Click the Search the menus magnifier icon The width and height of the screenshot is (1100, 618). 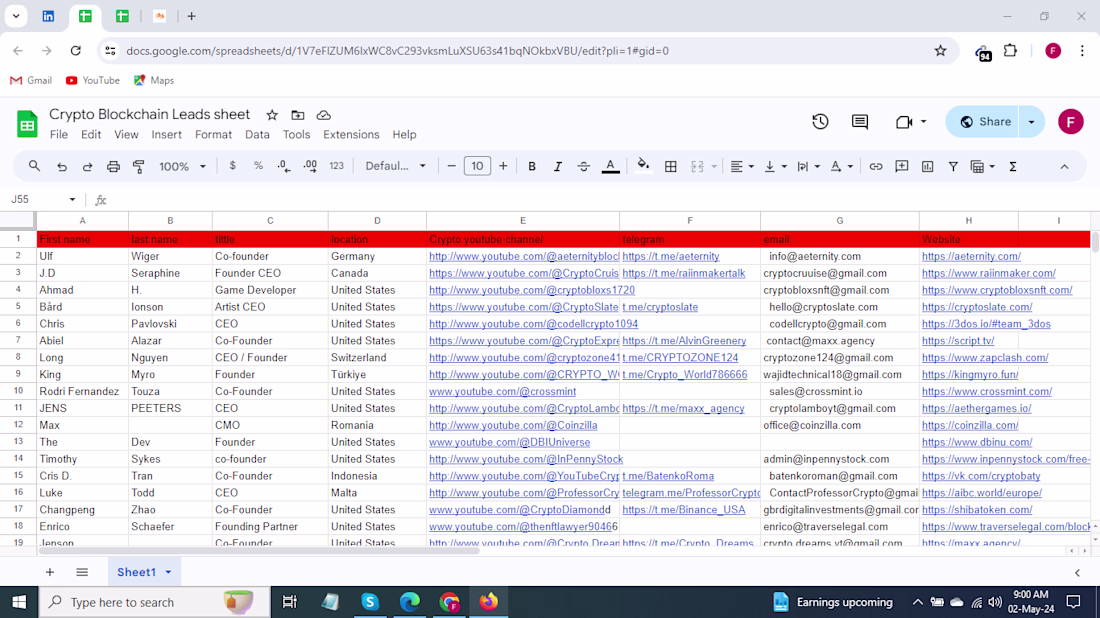pos(34,166)
